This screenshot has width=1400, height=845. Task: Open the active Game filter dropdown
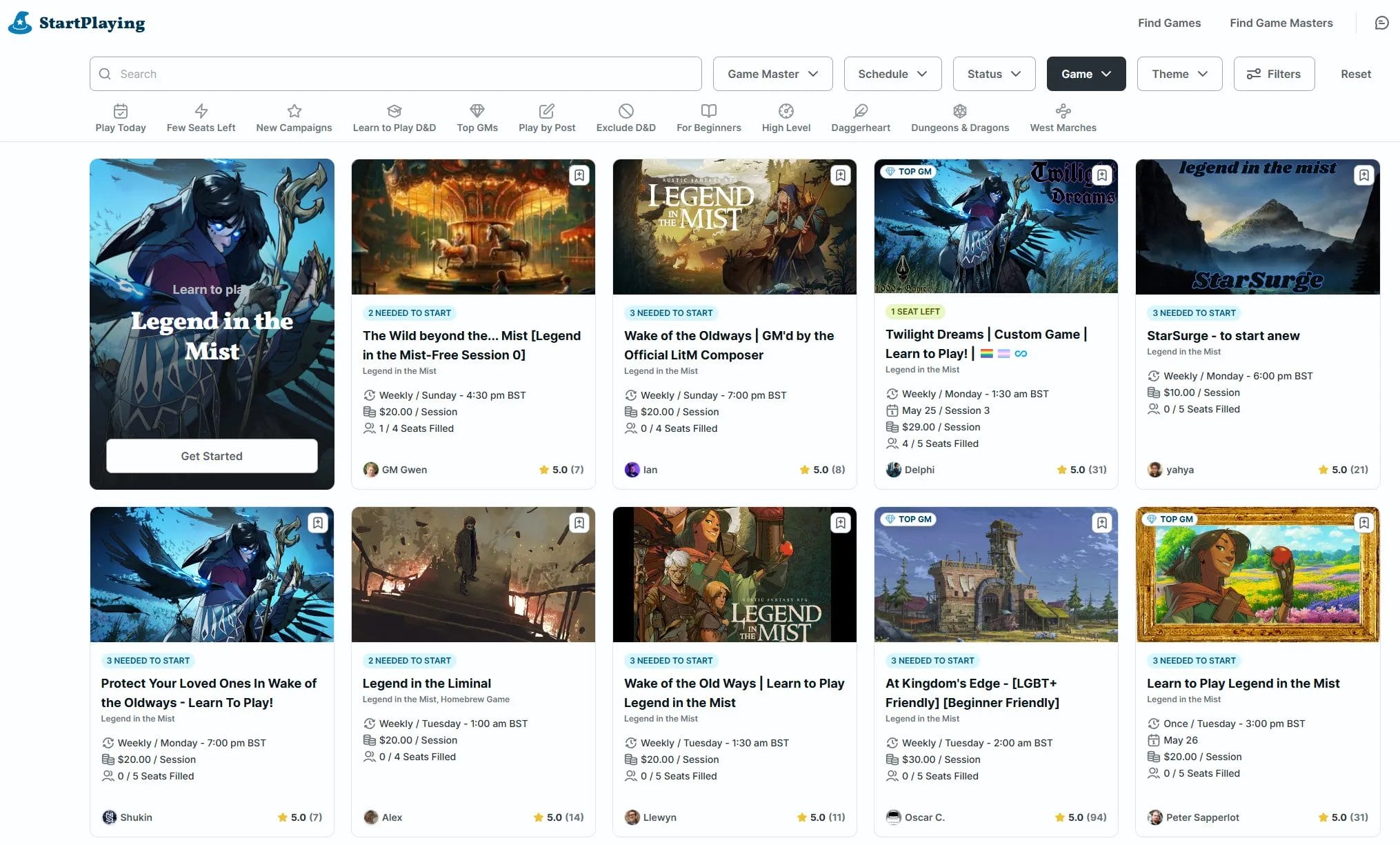pos(1086,74)
